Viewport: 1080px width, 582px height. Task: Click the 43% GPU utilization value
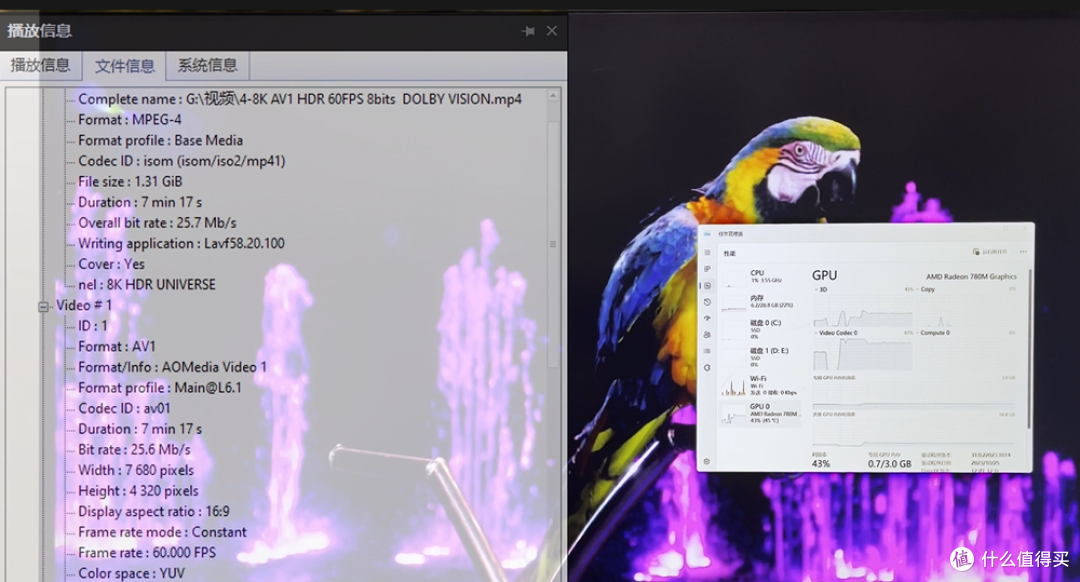point(821,464)
